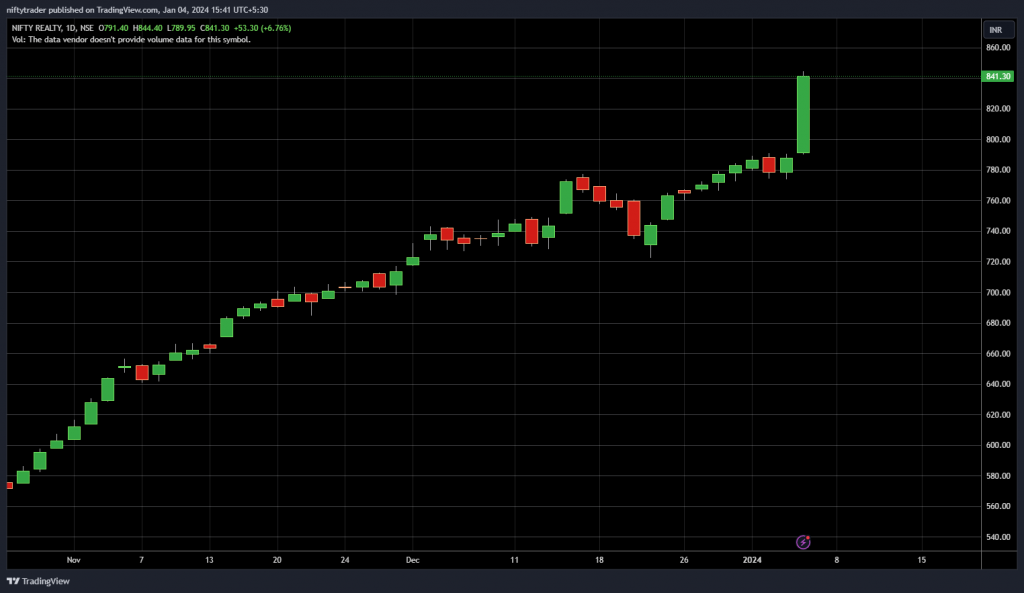Viewport: 1024px width, 593px height.
Task: Click the Nov label on time axis
Action: (73, 560)
